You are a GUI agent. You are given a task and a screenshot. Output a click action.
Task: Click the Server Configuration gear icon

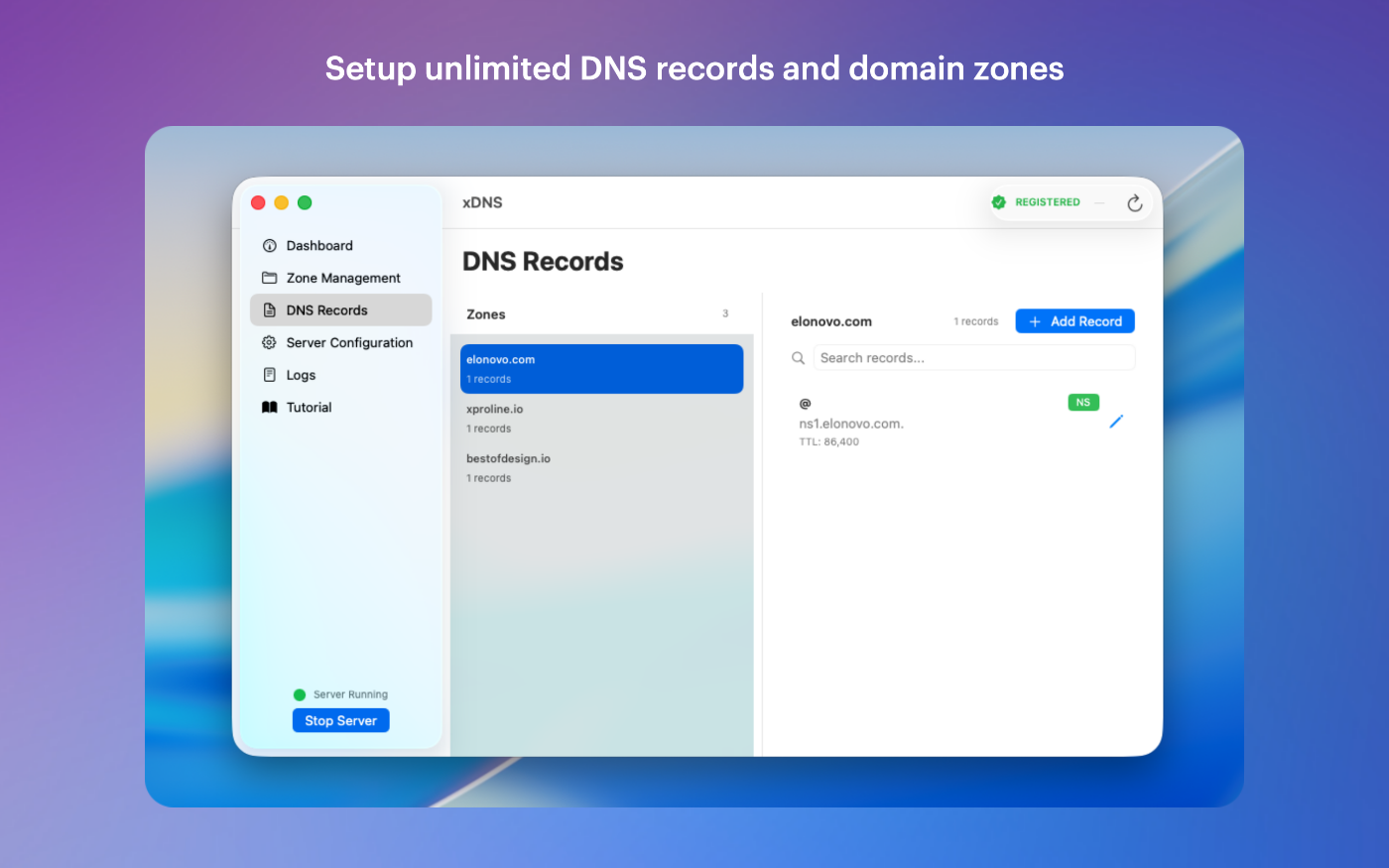(x=269, y=343)
